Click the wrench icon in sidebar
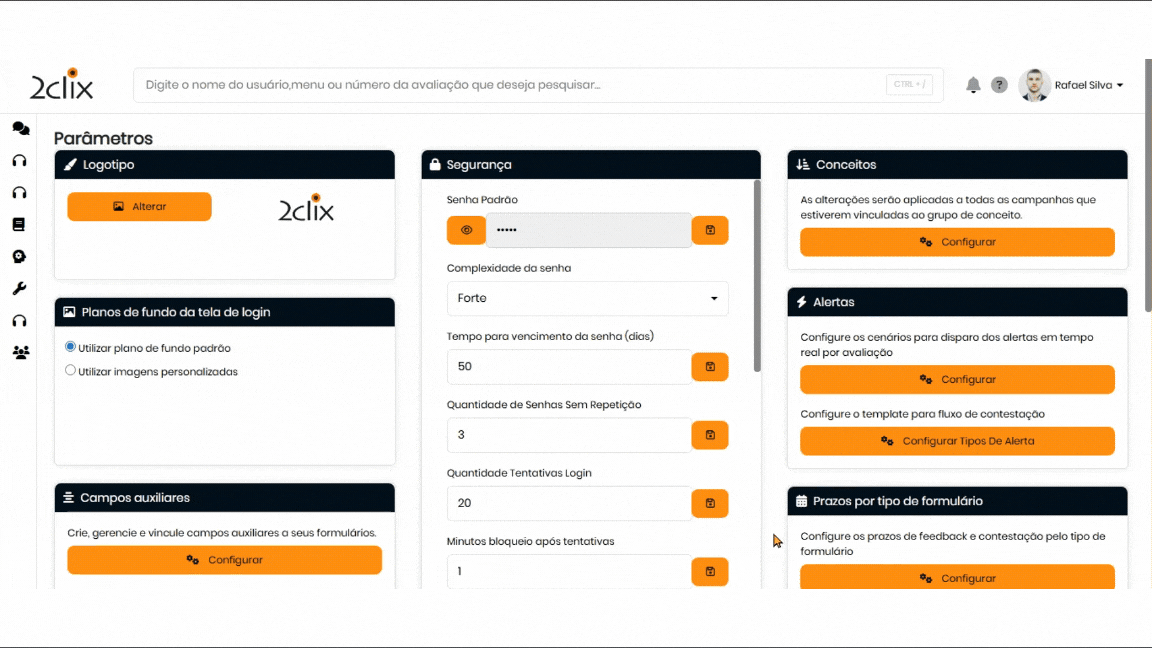 point(19,288)
